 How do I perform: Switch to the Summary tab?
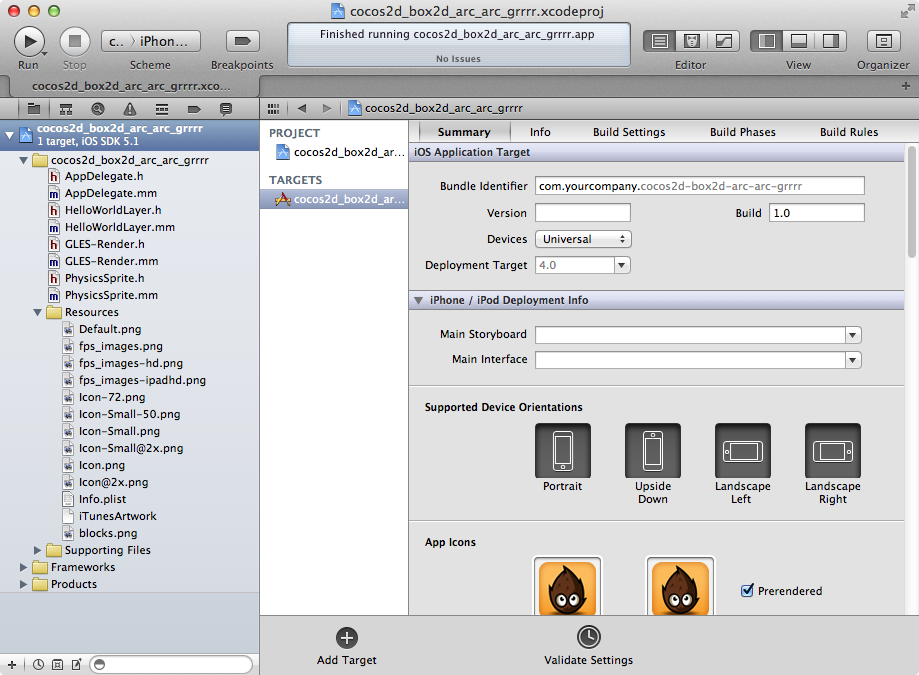(x=464, y=132)
